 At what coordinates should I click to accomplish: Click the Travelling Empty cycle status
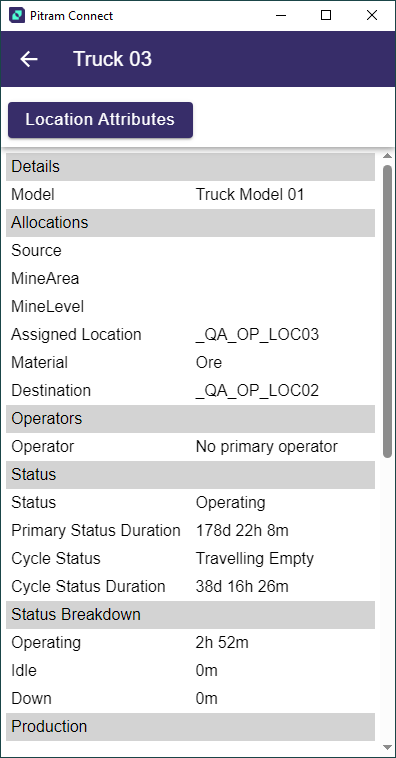(x=255, y=559)
